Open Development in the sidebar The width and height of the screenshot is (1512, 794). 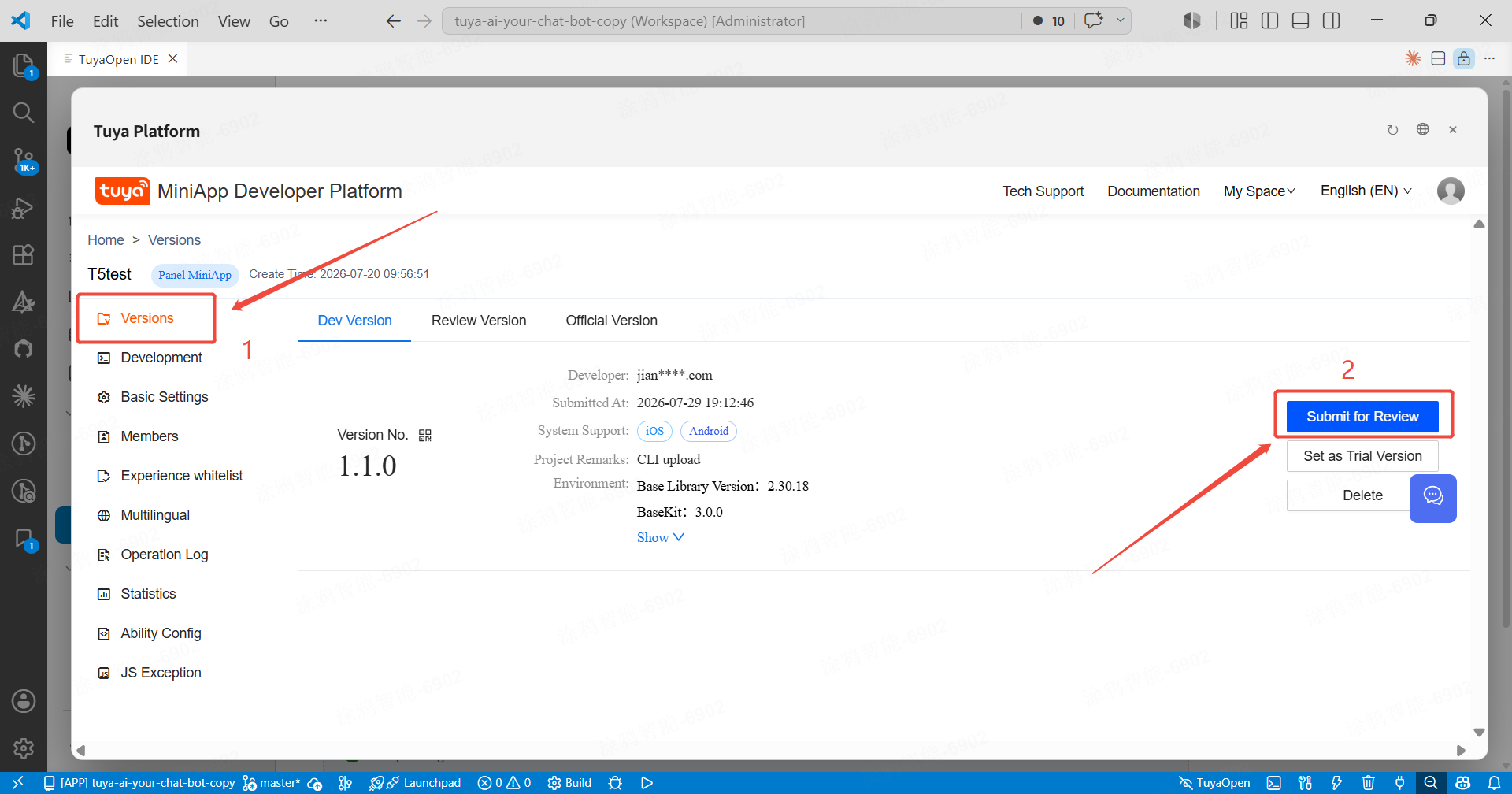[x=161, y=358]
